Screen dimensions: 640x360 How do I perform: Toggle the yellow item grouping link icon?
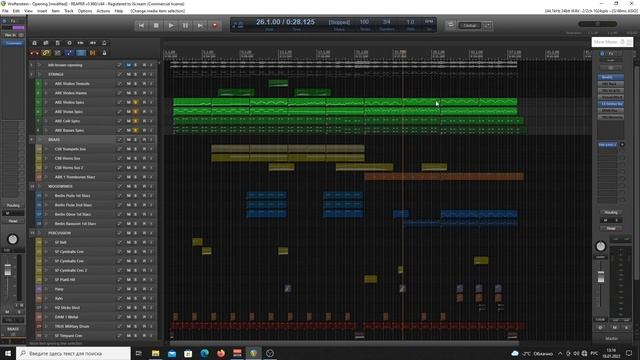click(x=46, y=53)
